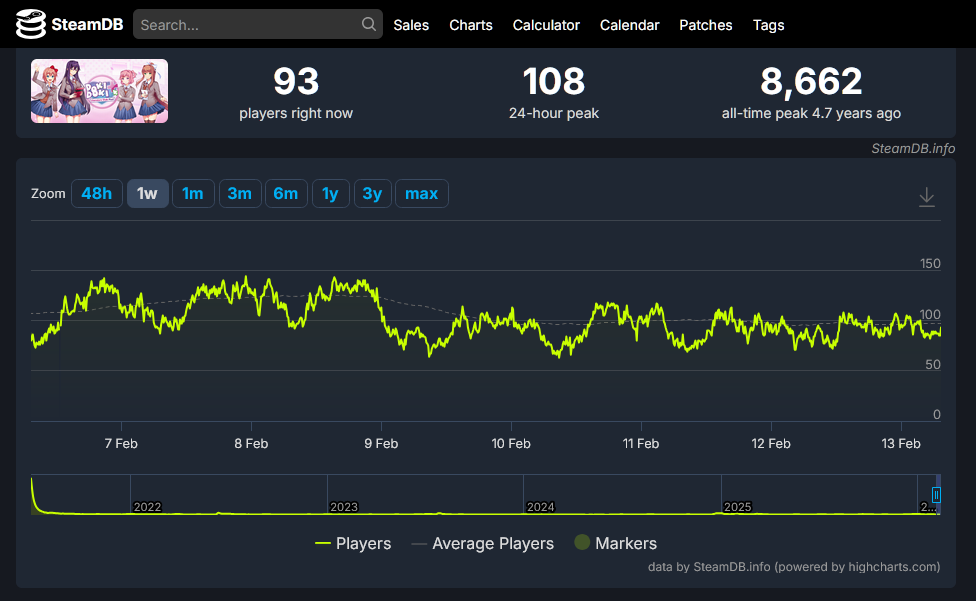Click the 7 Feb axis label
Screen dimensions: 976x601
point(121,444)
